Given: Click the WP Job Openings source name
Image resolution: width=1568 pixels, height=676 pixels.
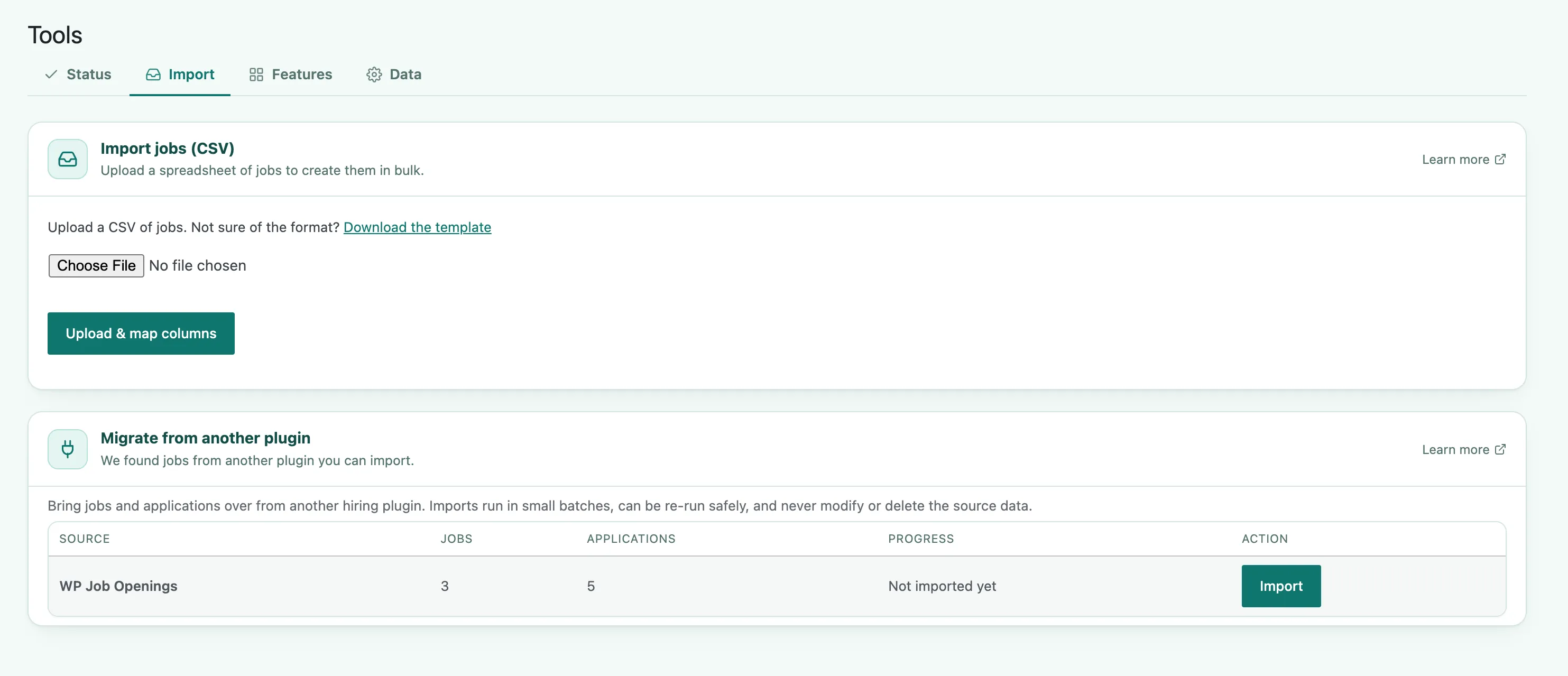Looking at the screenshot, I should coord(119,586).
